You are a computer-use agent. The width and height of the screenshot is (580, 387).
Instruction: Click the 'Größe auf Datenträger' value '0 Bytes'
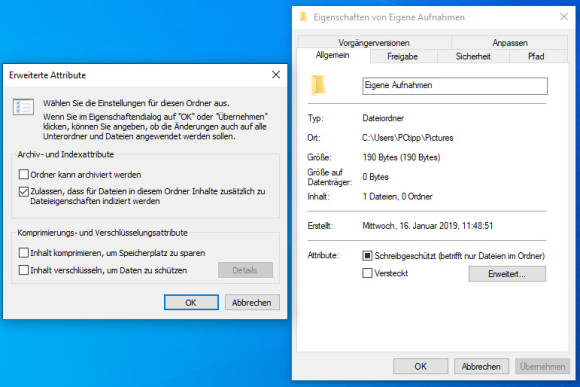tap(375, 177)
